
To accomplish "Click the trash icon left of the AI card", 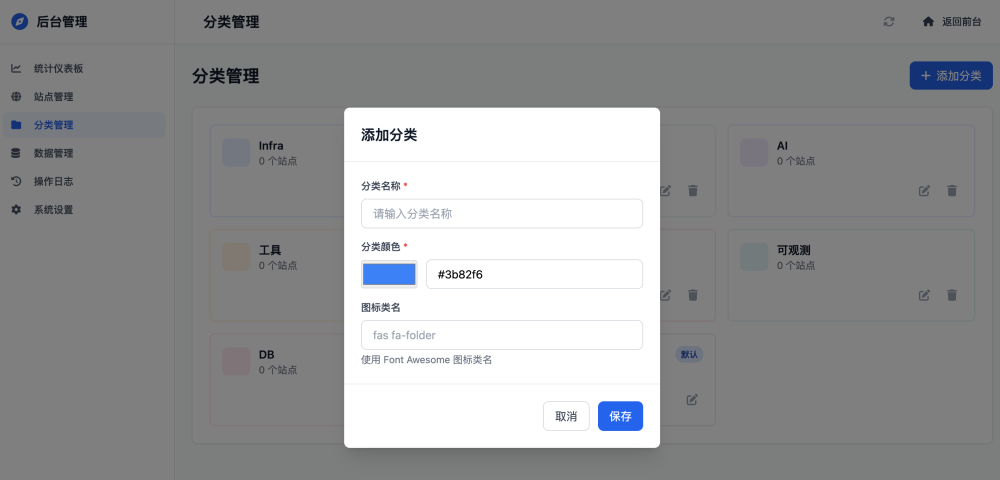I will tap(693, 191).
